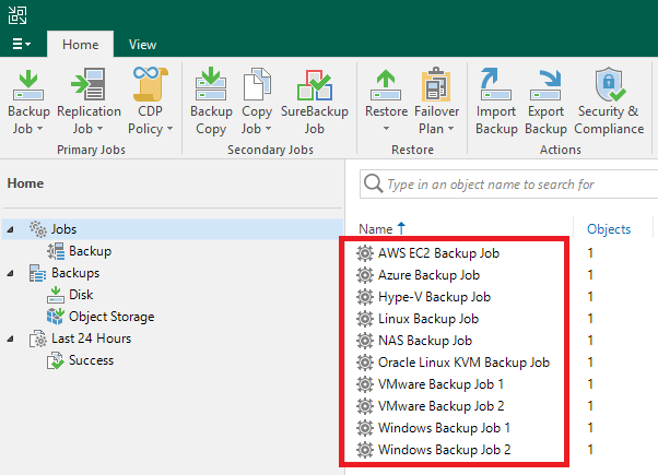Click the Import Backup icon
This screenshot has height=475, width=658.
point(496,84)
